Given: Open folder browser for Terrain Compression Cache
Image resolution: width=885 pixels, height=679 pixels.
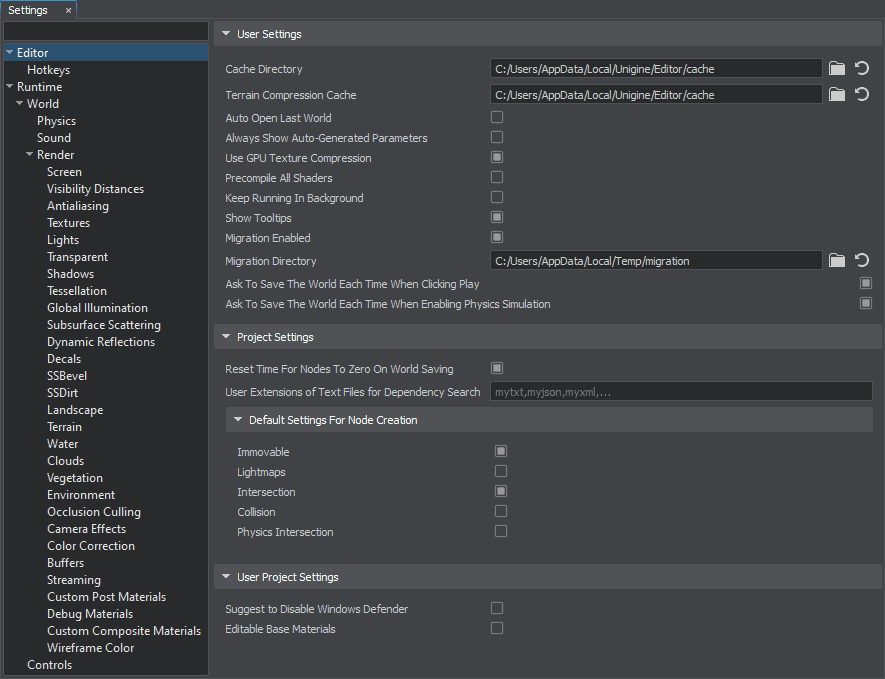Looking at the screenshot, I should click(837, 95).
